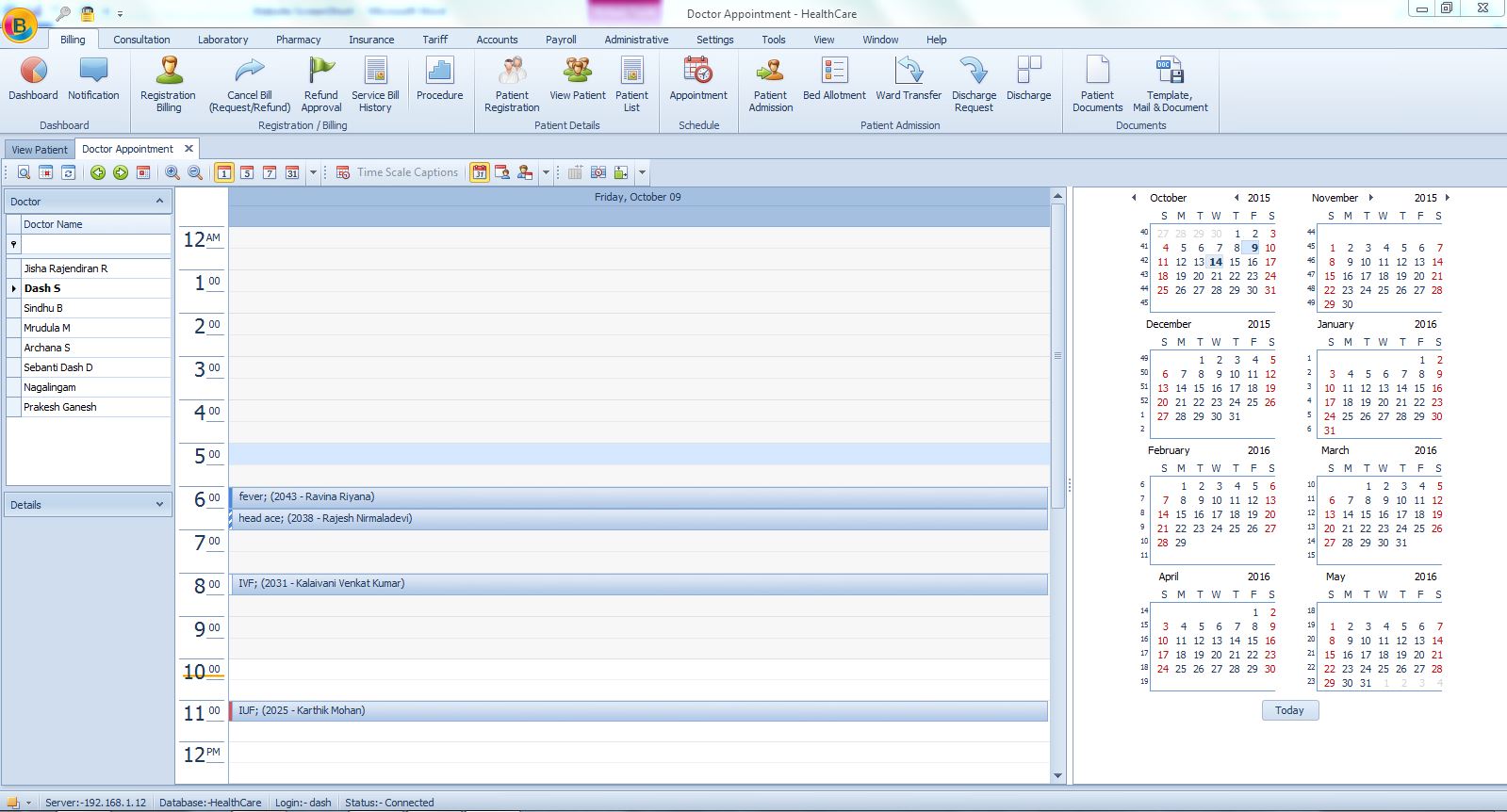
Task: Click the Doctor Name filter input field
Action: click(x=95, y=245)
